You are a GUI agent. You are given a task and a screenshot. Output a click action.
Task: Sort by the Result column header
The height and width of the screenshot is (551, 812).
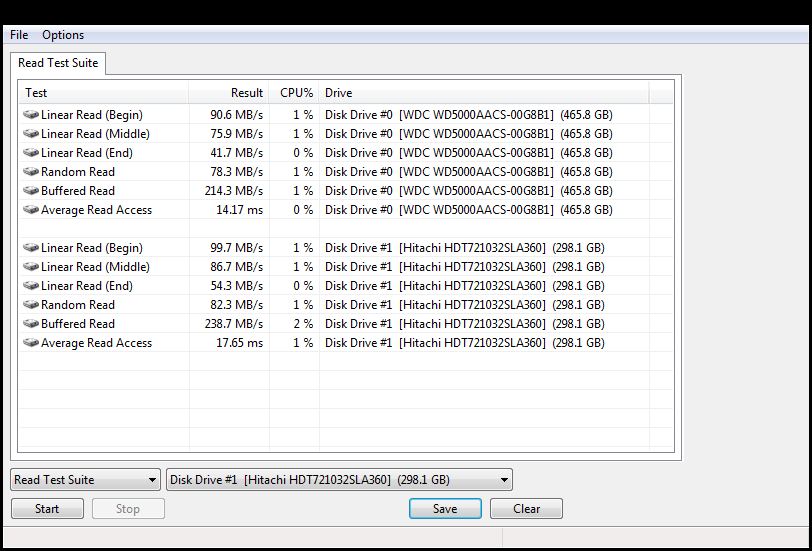229,92
